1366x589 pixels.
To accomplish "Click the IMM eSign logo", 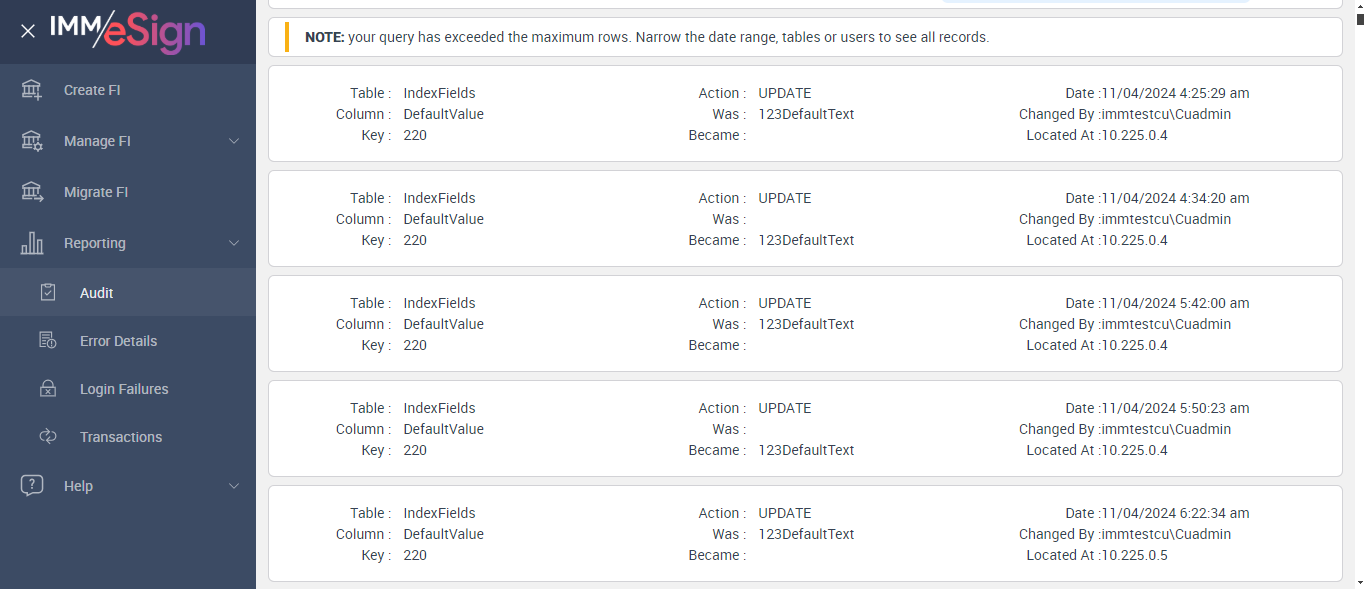I will (x=127, y=32).
